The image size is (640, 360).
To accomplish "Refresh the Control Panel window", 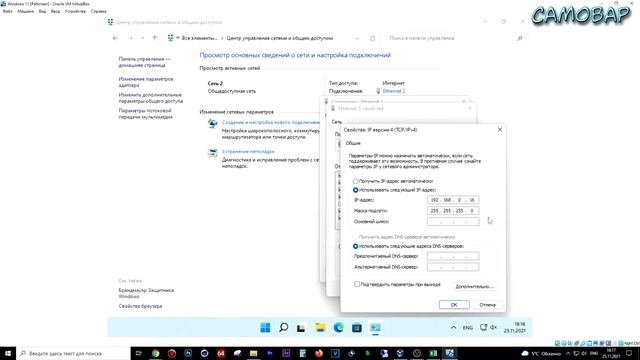I will coord(372,38).
